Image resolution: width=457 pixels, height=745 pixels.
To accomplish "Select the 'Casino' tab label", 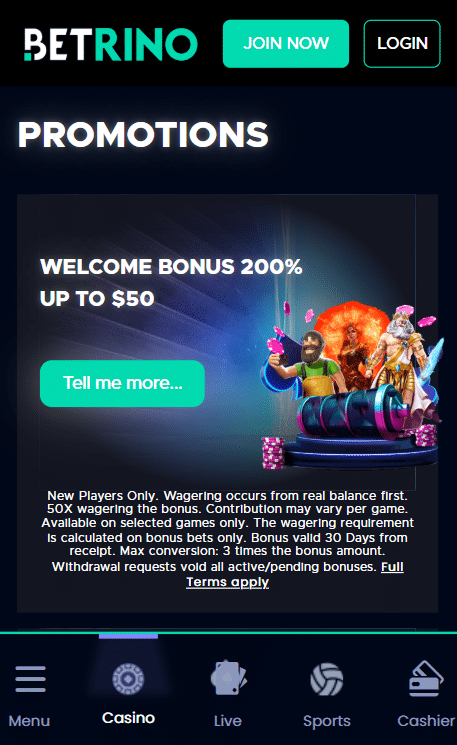I will pyautogui.click(x=128, y=718).
